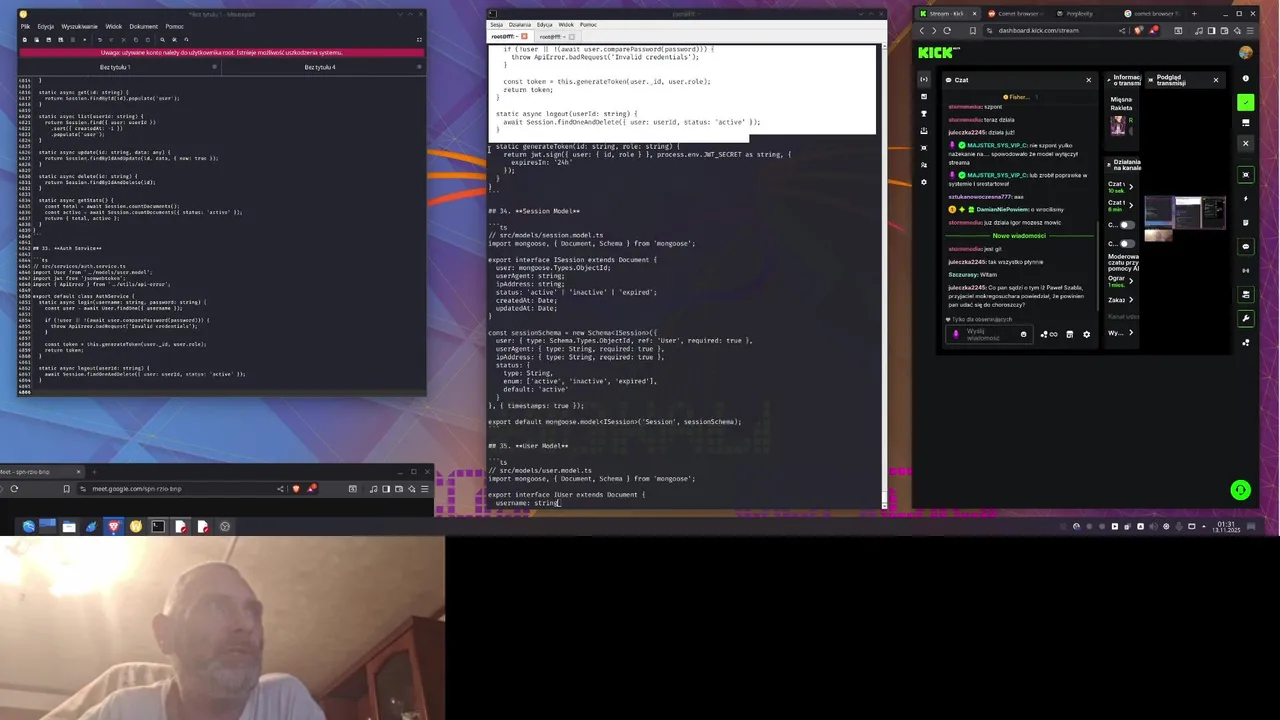The image size is (1280, 720).
Task: Click the Find icon in Mousepad toolbar
Action: click(162, 39)
